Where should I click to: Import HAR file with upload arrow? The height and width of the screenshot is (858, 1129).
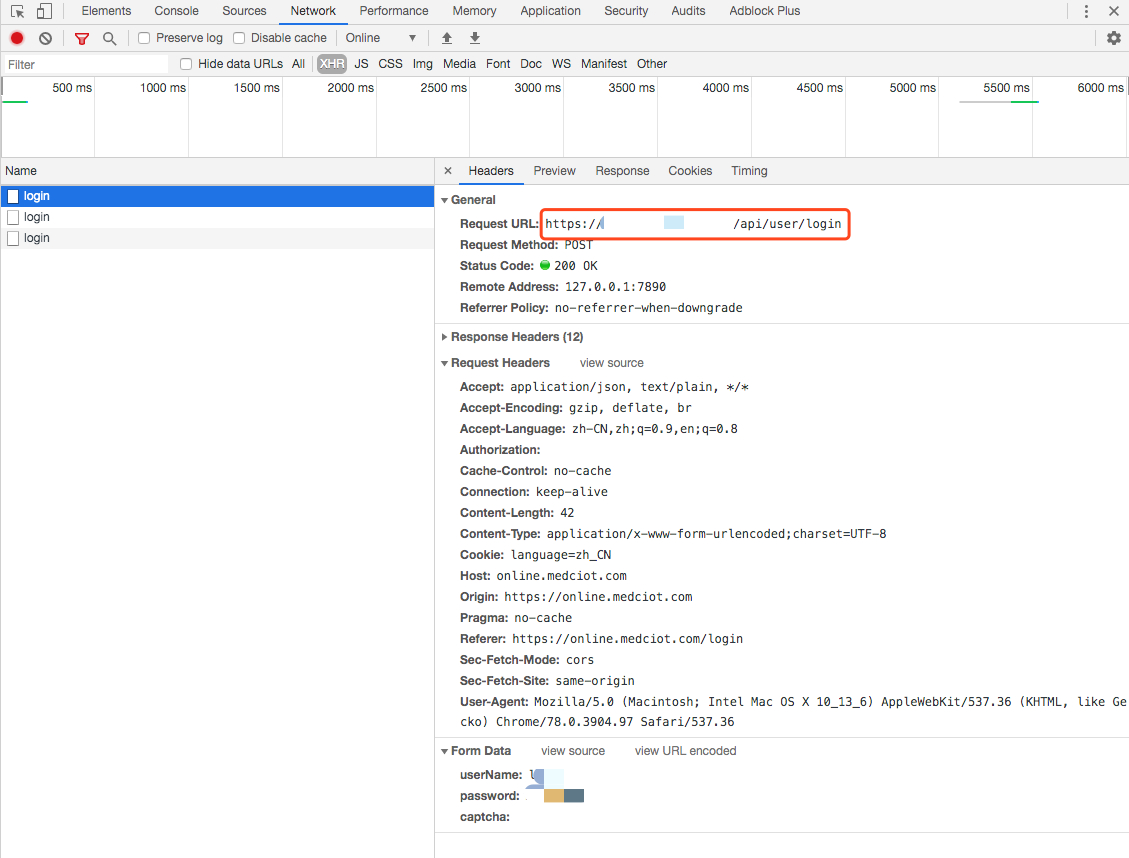[x=446, y=38]
